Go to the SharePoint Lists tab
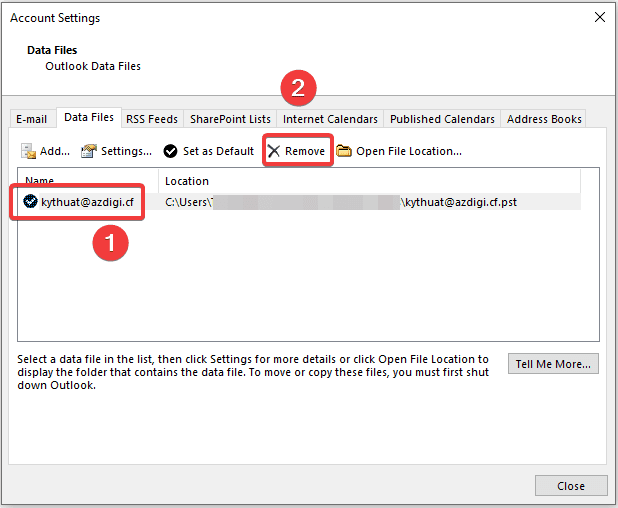Image resolution: width=618 pixels, height=508 pixels. [x=230, y=119]
